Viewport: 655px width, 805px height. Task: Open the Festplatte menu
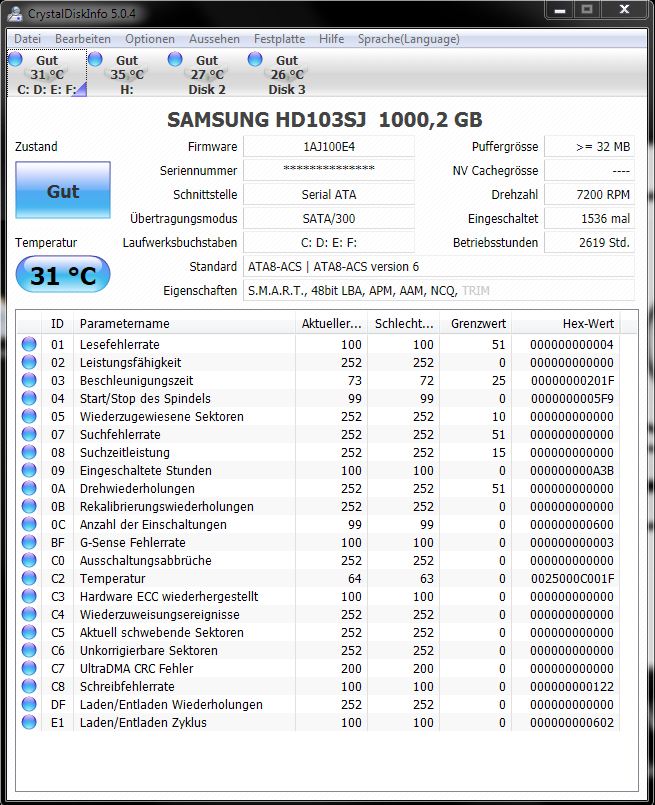point(279,39)
